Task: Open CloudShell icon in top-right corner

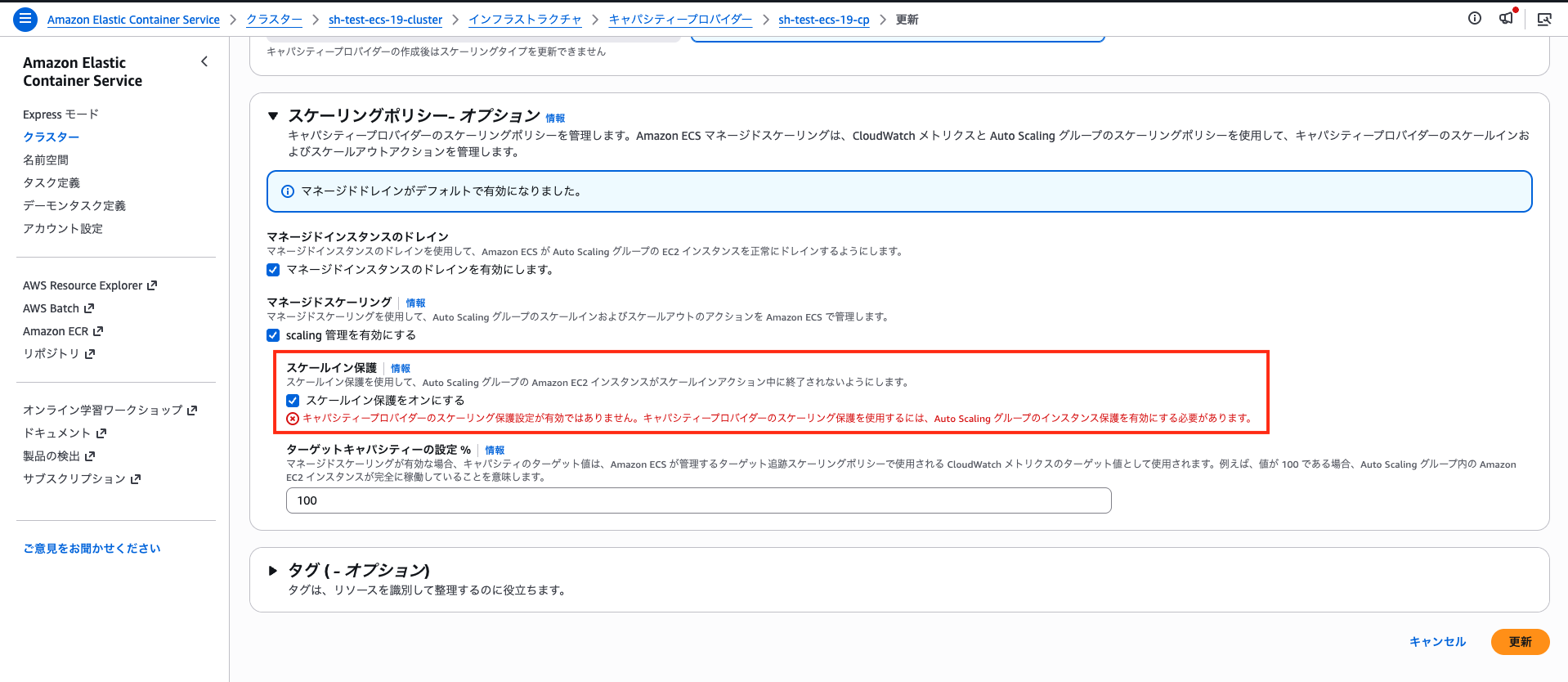Action: tap(1544, 19)
